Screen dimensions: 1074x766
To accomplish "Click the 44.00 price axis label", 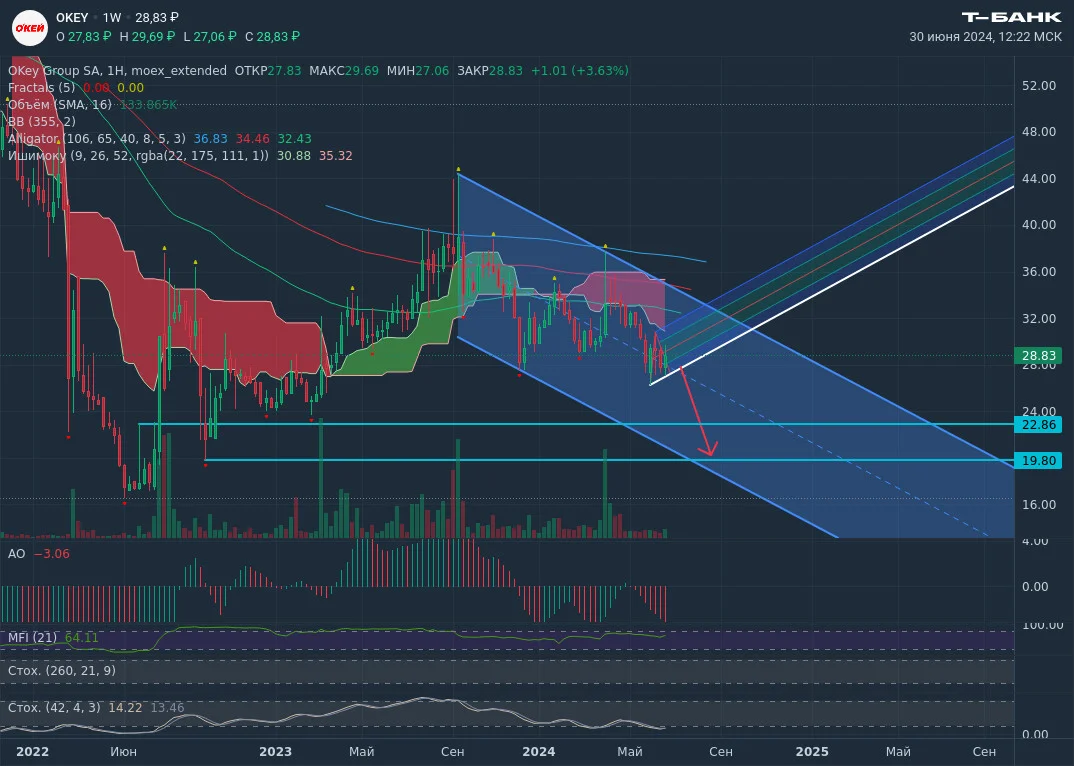I will [x=1039, y=179].
